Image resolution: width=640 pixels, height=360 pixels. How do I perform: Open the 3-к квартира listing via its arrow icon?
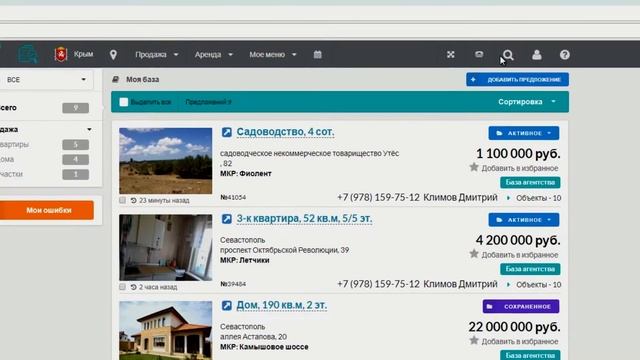227,219
